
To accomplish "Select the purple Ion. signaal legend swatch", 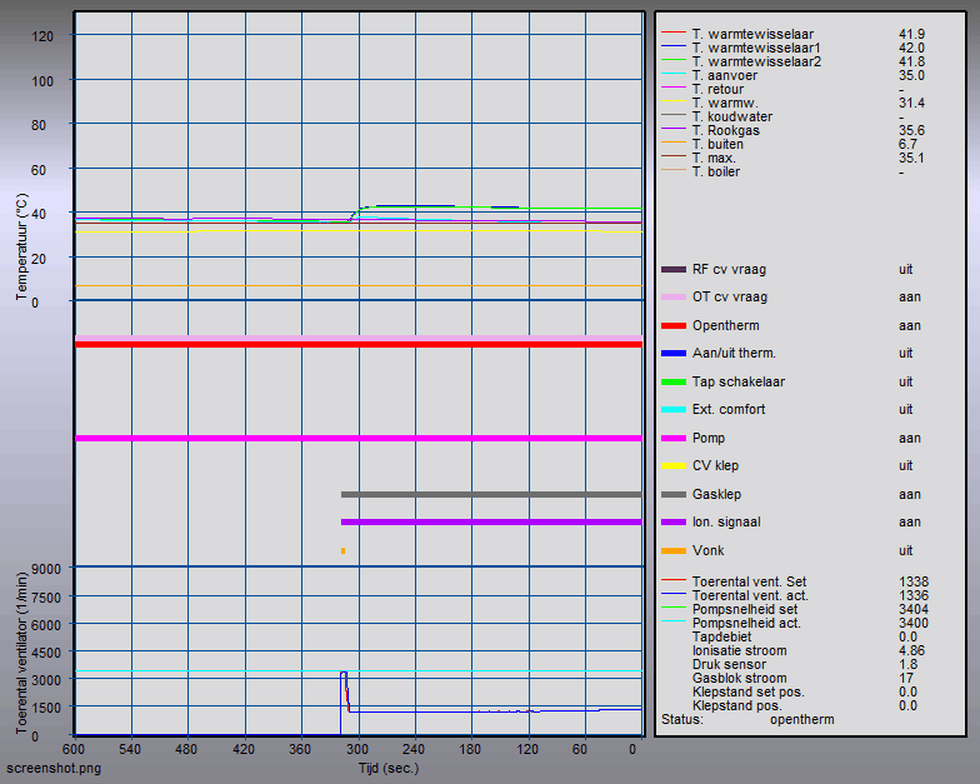I will pyautogui.click(x=673, y=522).
